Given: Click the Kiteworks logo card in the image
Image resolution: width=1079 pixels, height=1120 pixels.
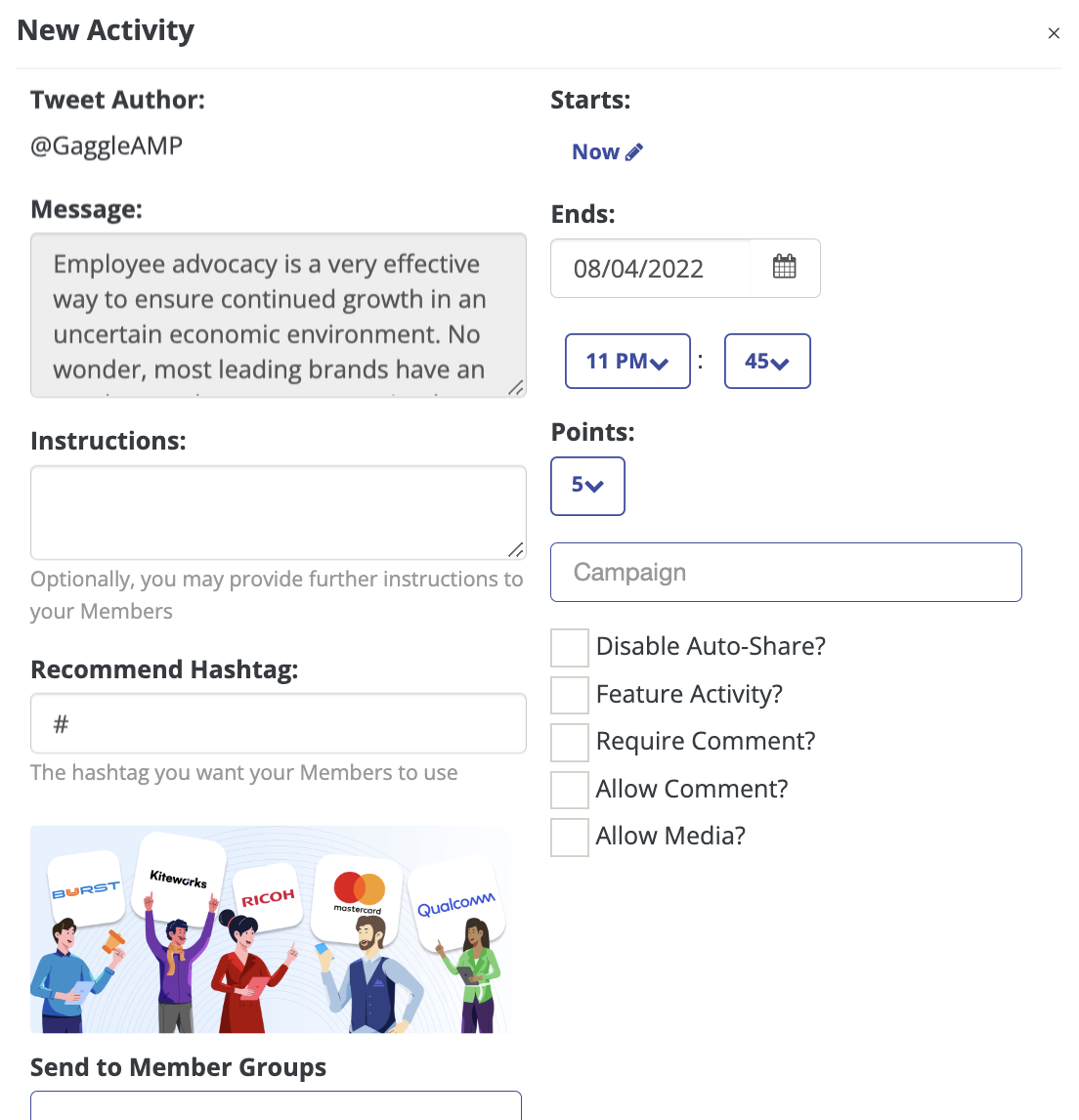Looking at the screenshot, I should point(179,878).
